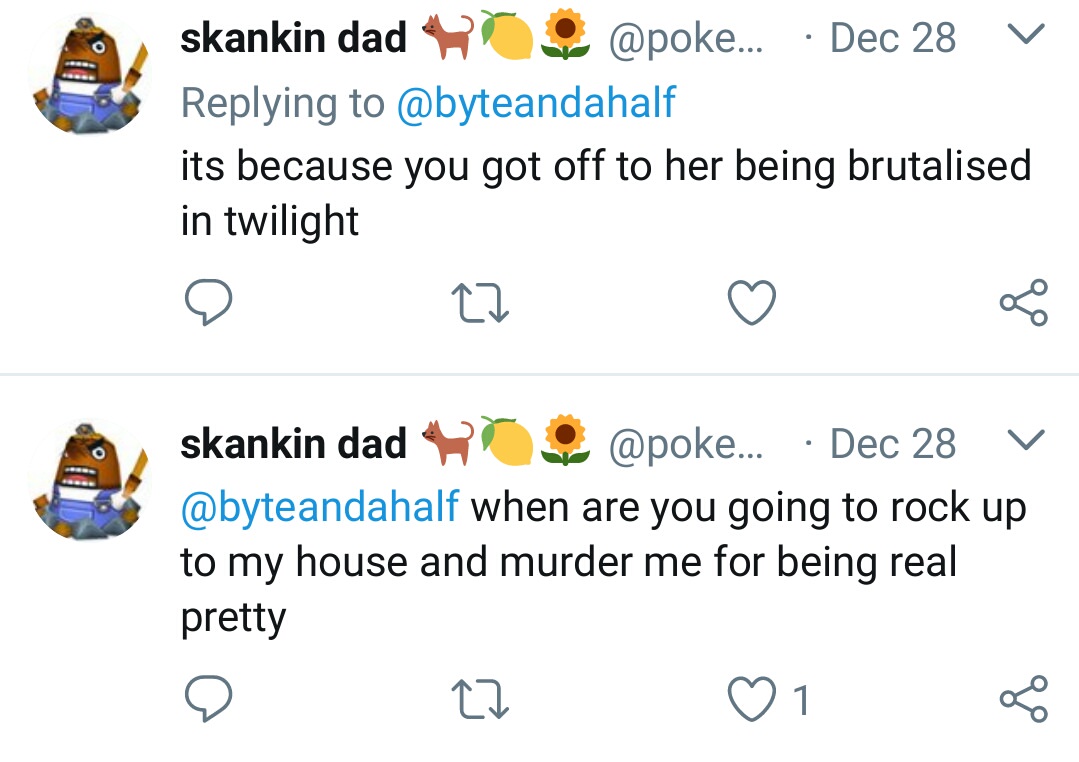Reply to the second tweet about being pretty
The width and height of the screenshot is (1079, 762).
[x=209, y=698]
